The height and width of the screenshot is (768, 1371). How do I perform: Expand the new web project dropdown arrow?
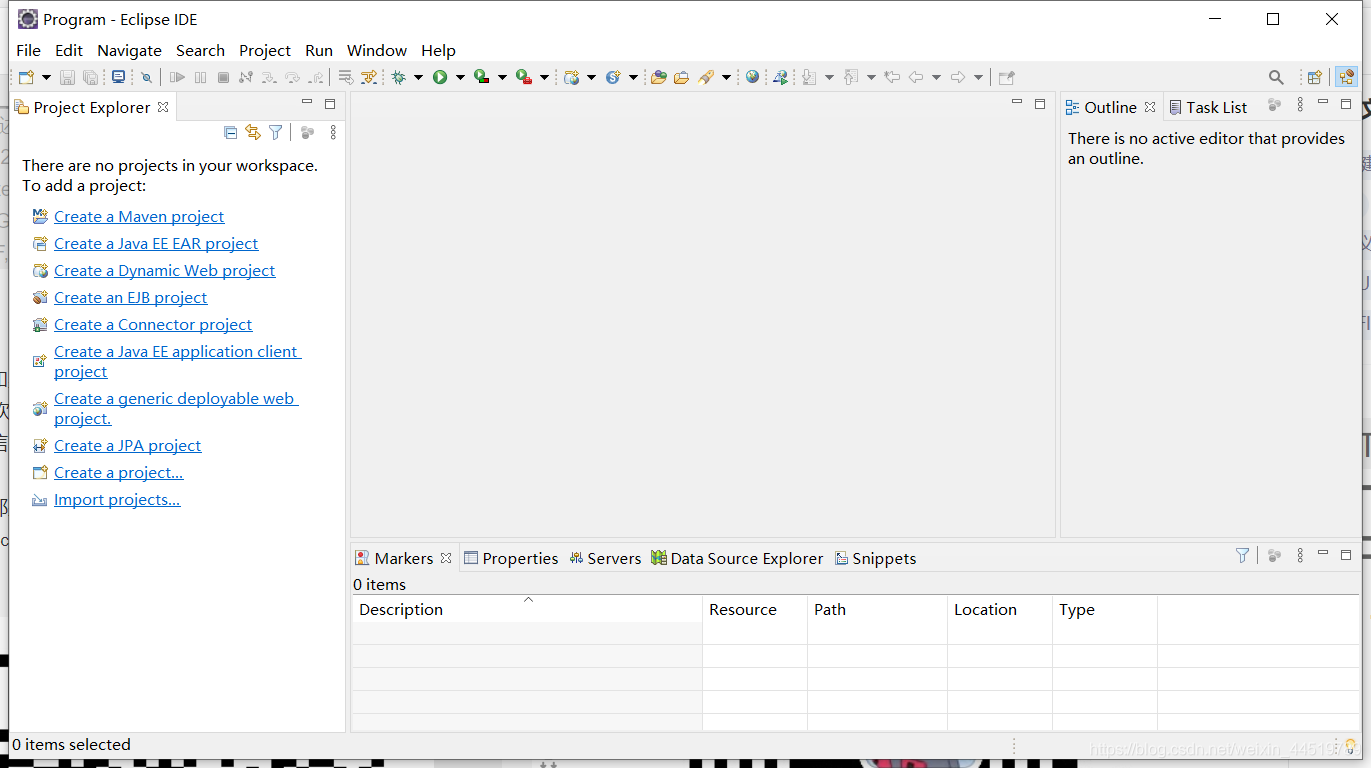pos(591,77)
